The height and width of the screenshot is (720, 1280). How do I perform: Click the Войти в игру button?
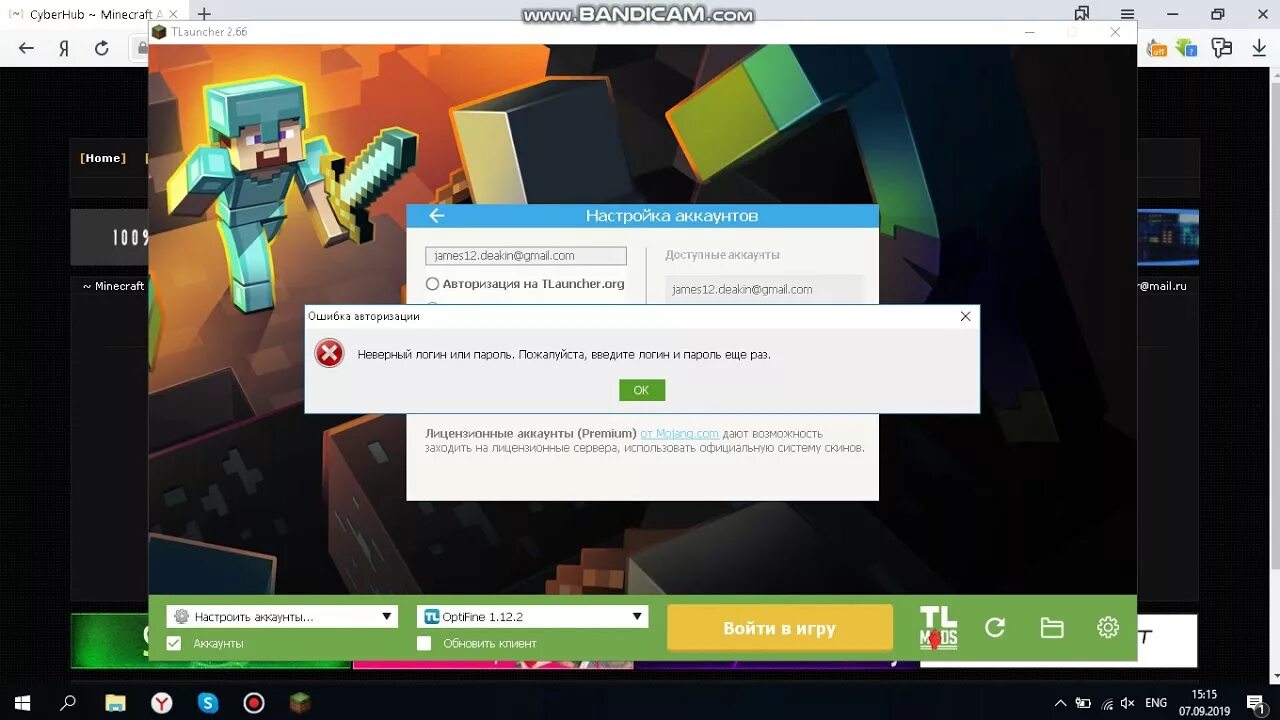(x=780, y=629)
